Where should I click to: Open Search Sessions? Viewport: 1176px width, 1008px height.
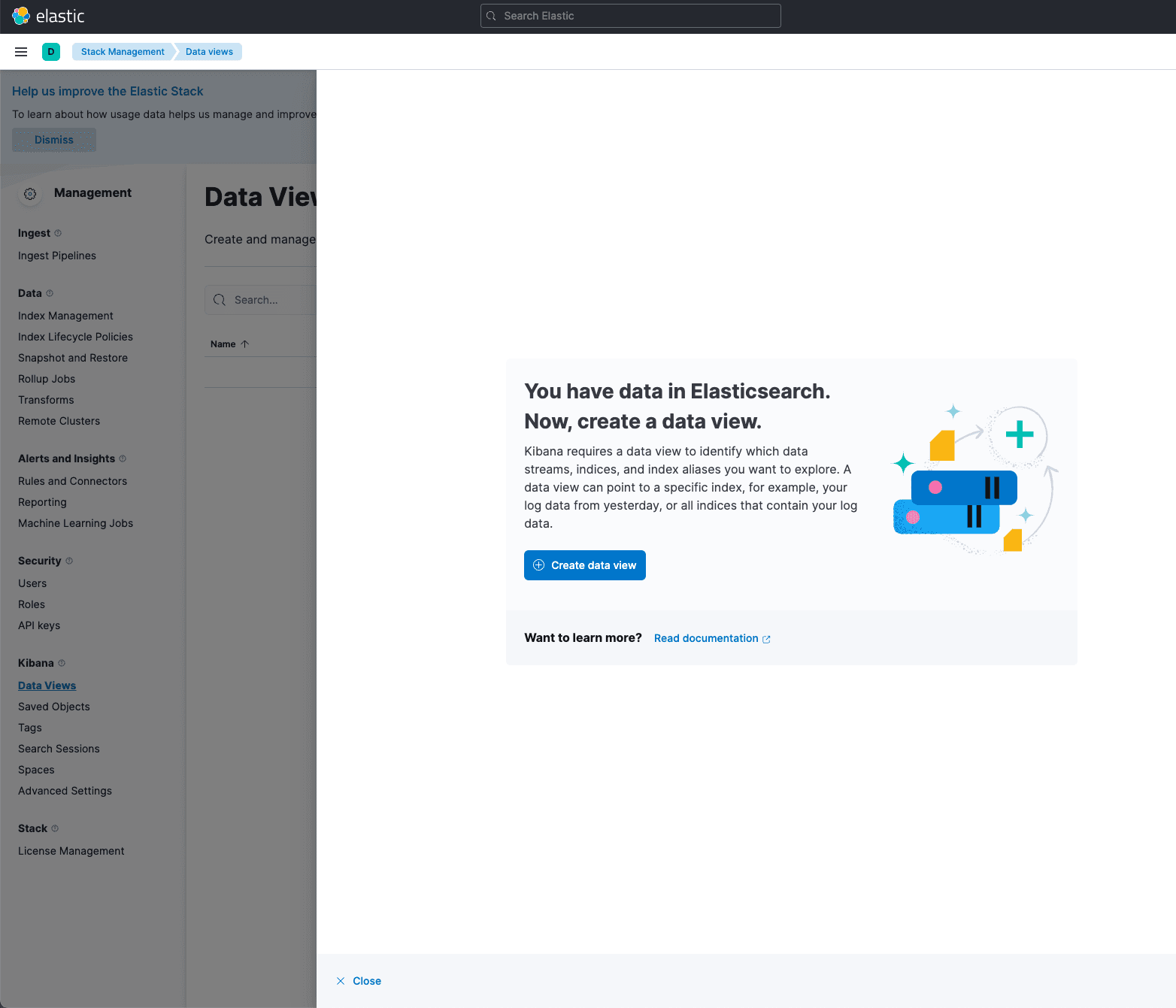point(59,749)
